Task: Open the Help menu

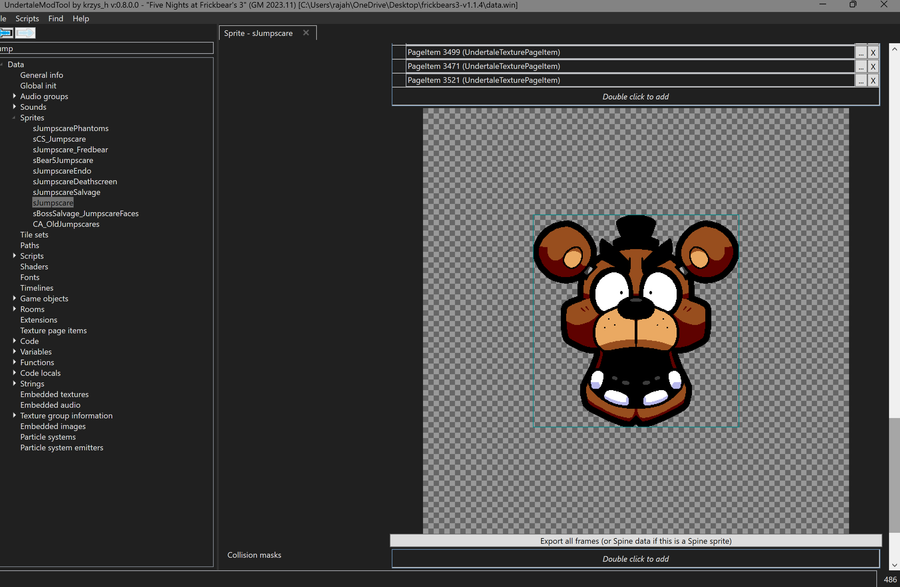Action: click(x=80, y=18)
